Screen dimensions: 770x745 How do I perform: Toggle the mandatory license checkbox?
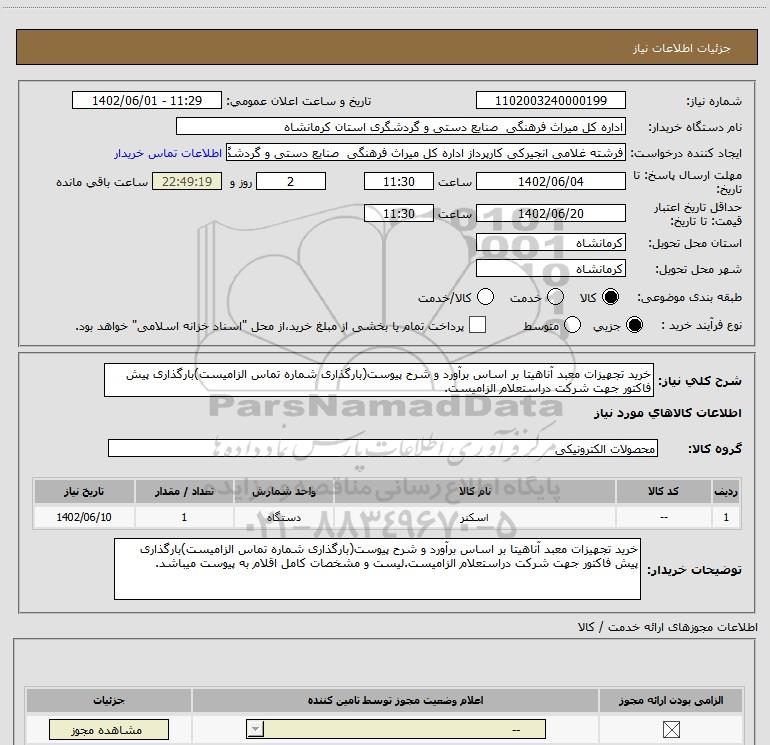click(671, 729)
